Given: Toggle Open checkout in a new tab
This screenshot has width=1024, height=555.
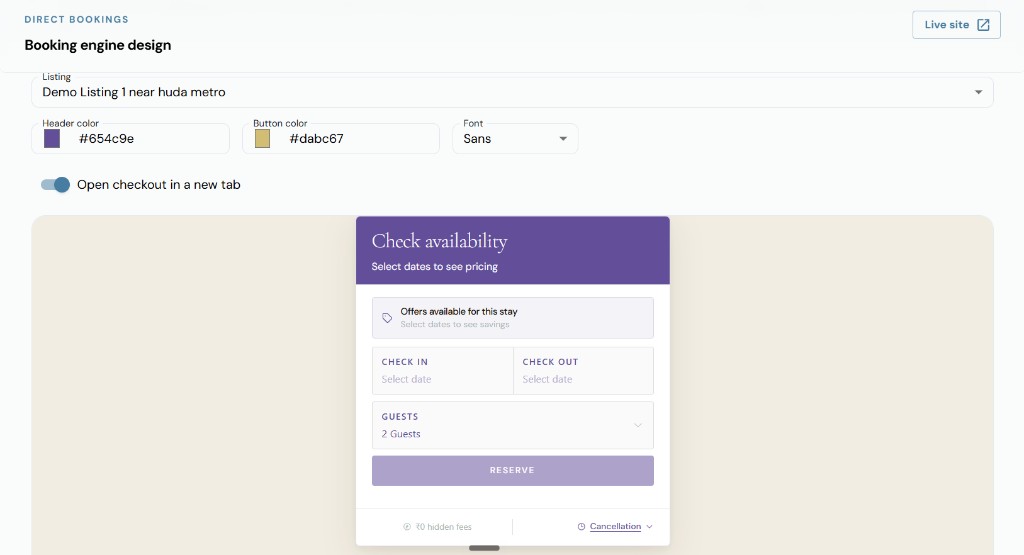Looking at the screenshot, I should tap(56, 185).
